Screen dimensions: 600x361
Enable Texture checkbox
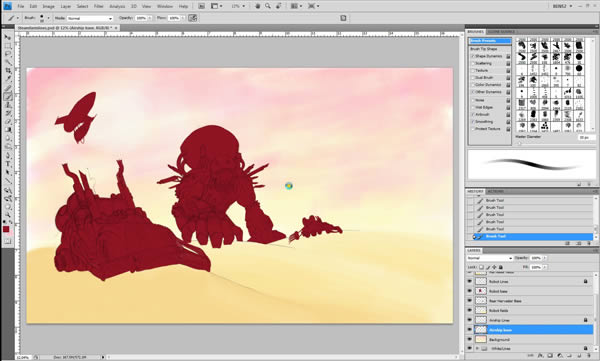[473, 70]
